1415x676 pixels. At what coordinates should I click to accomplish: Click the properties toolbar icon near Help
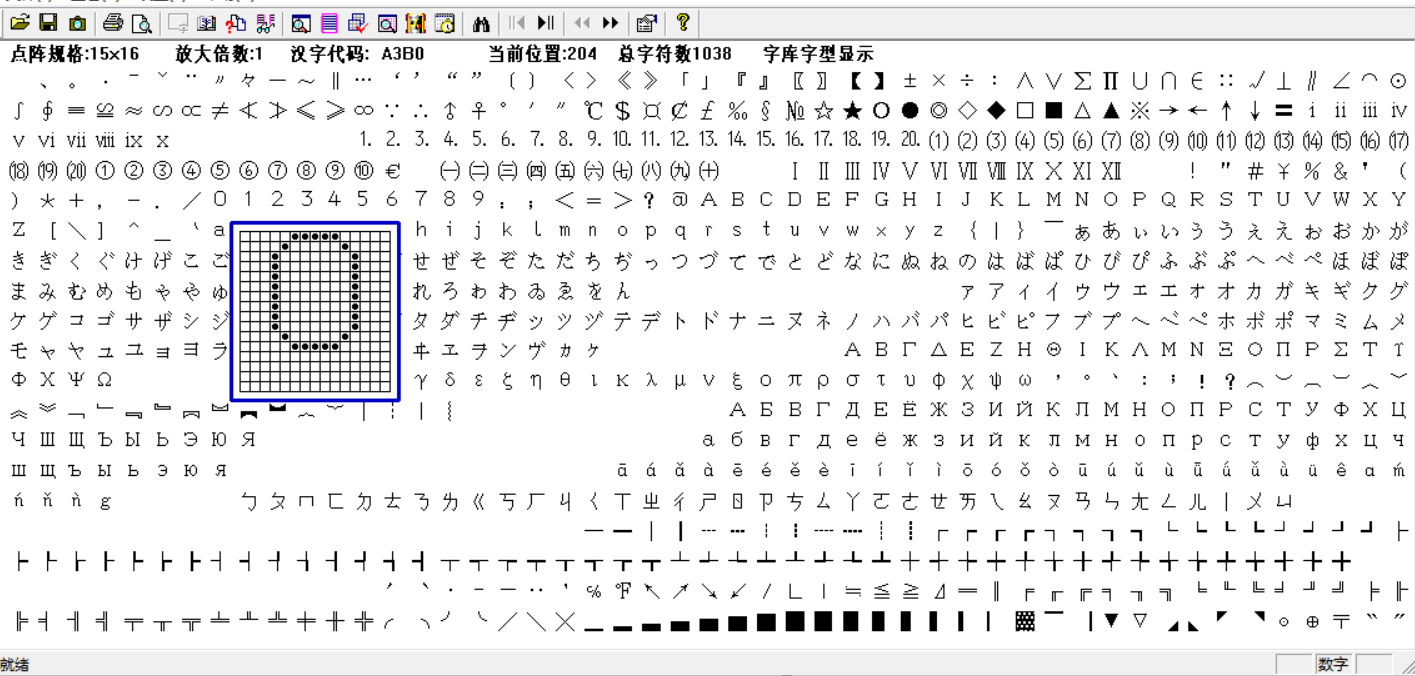click(644, 17)
